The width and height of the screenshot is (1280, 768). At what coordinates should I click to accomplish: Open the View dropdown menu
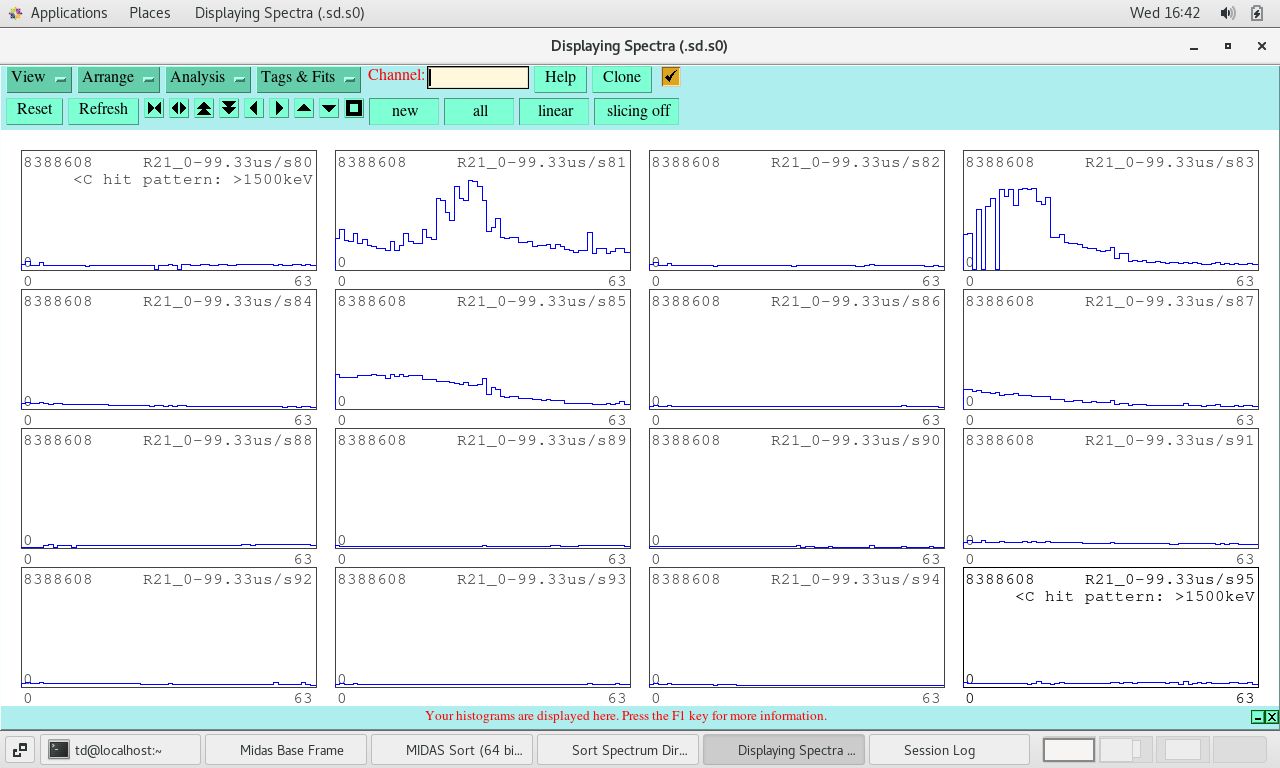pyautogui.click(x=39, y=78)
